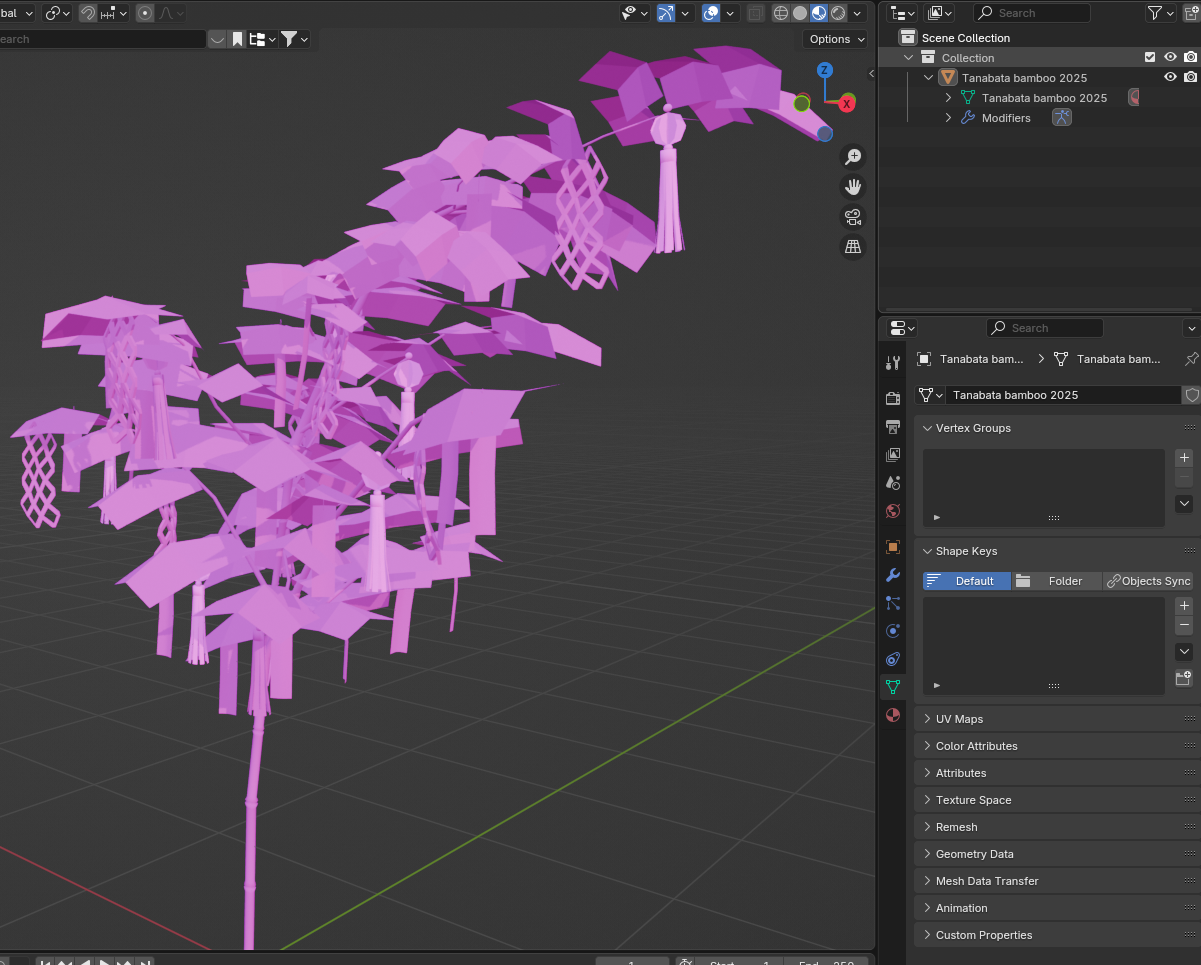Add a new vertex group with plus
Image resolution: width=1201 pixels, height=965 pixels.
(1184, 458)
